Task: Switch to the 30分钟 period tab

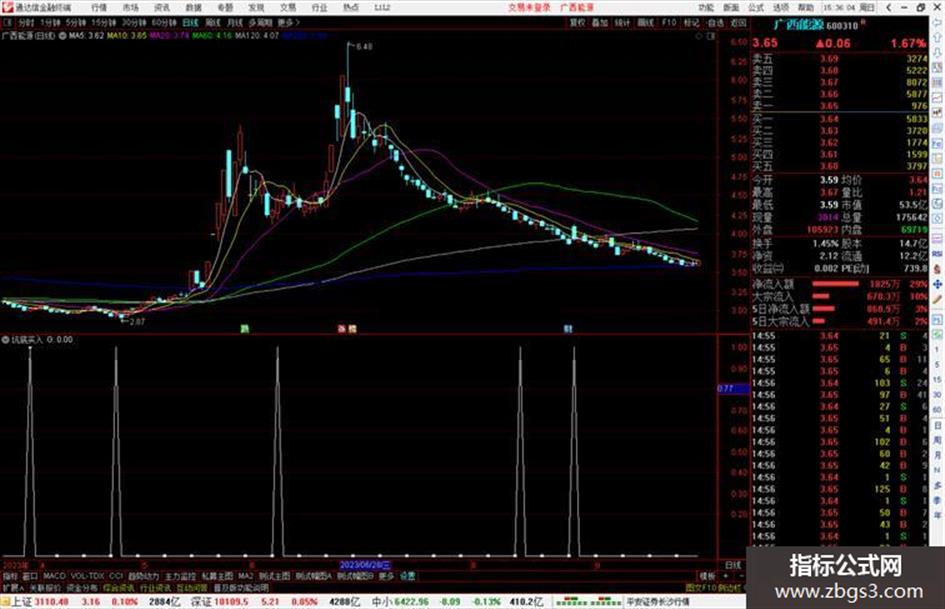Action: point(134,22)
